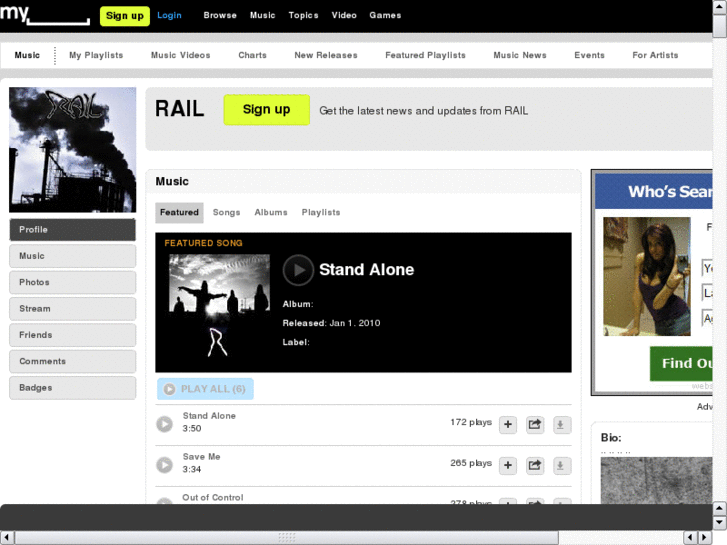
Task: Switch to the Albums tab
Action: 271,212
